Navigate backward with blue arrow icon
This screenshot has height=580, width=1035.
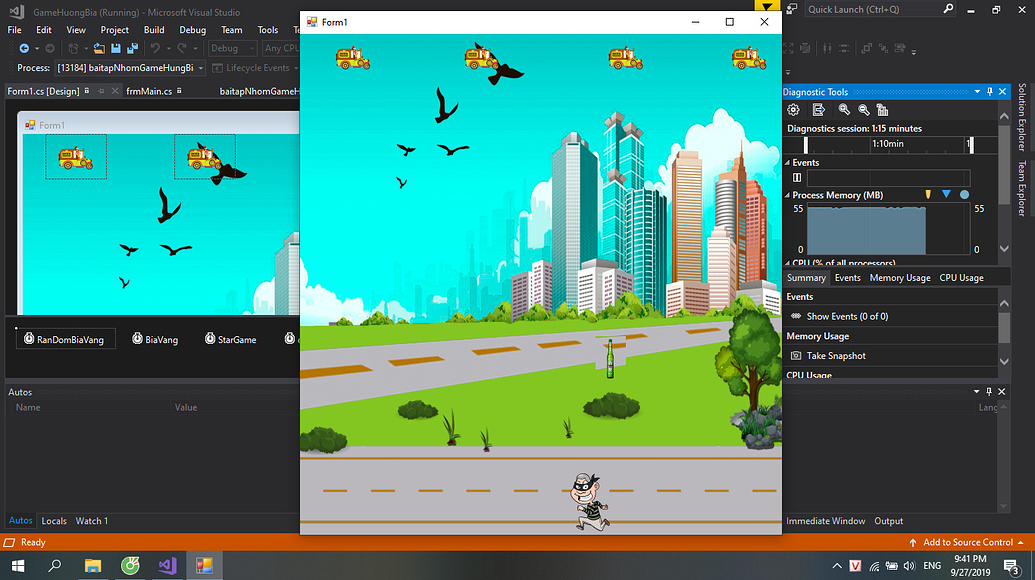point(22,48)
